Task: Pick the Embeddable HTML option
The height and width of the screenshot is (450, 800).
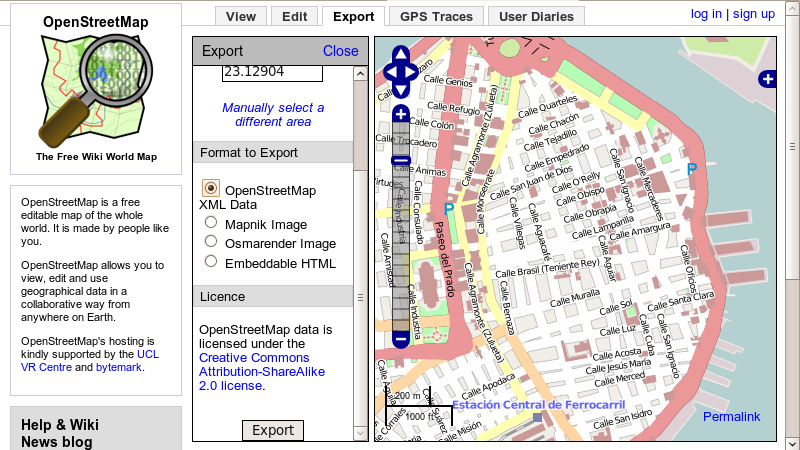Action: (x=211, y=261)
